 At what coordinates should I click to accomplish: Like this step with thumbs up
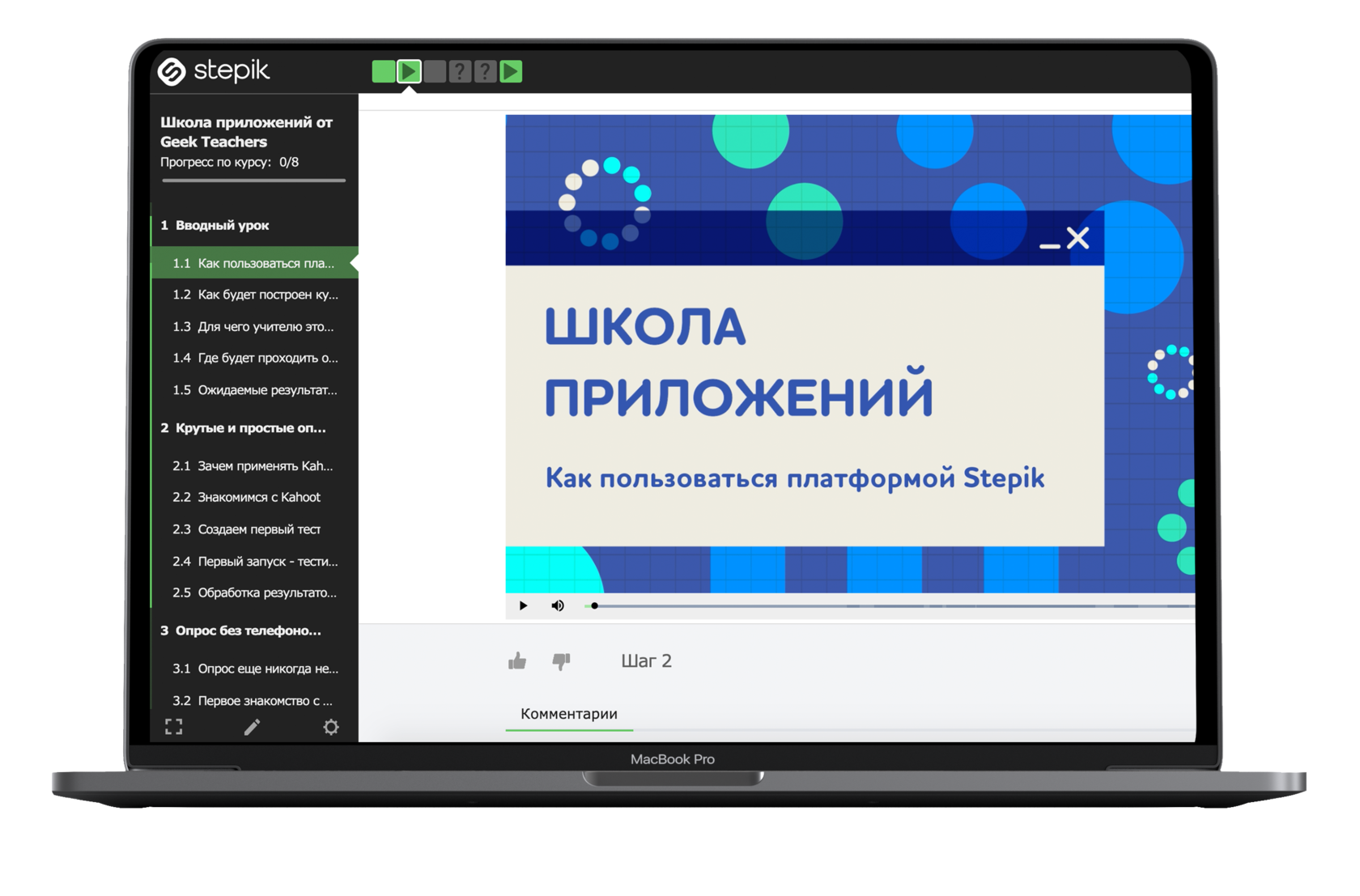pyautogui.click(x=517, y=661)
